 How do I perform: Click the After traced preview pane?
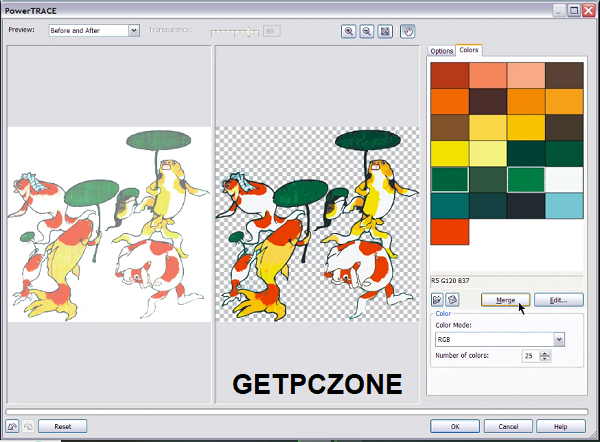[x=317, y=224]
